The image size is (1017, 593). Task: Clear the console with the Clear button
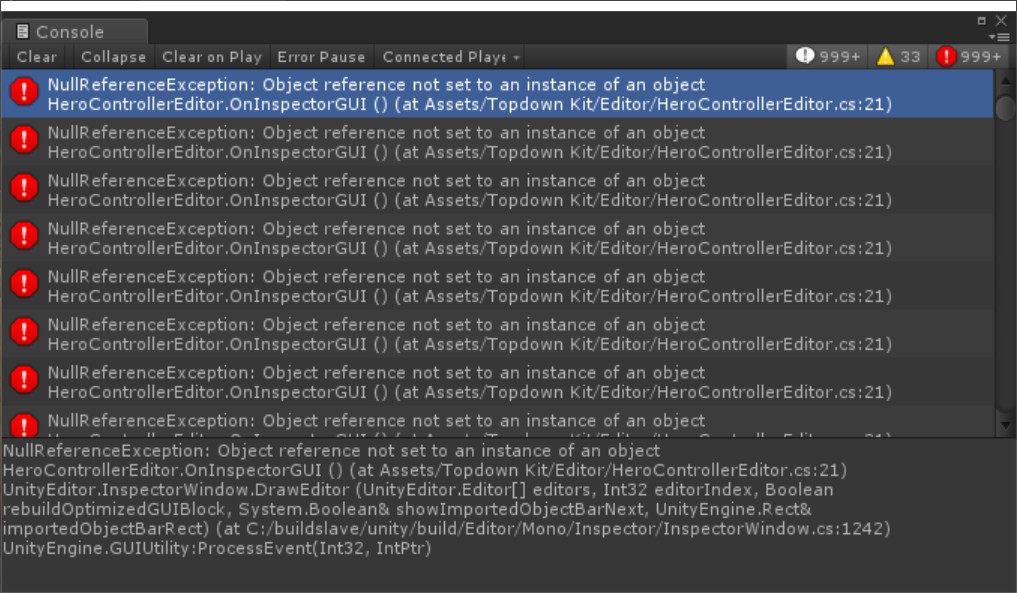coord(37,57)
